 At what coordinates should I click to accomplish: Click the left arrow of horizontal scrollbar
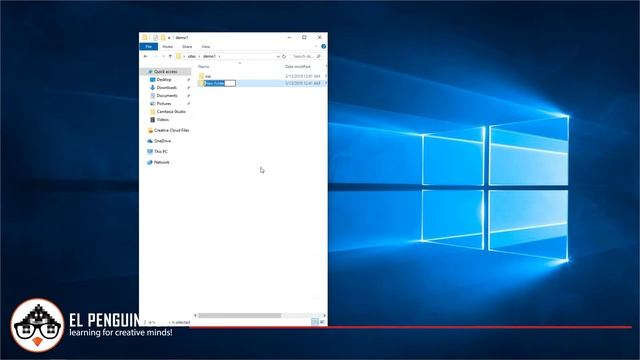[195, 316]
